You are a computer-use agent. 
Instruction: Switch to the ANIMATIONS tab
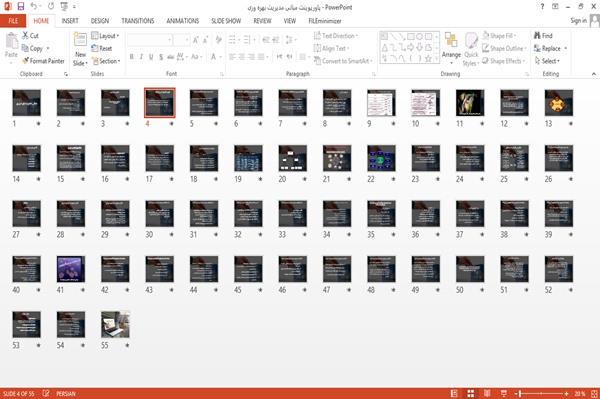pyautogui.click(x=183, y=21)
